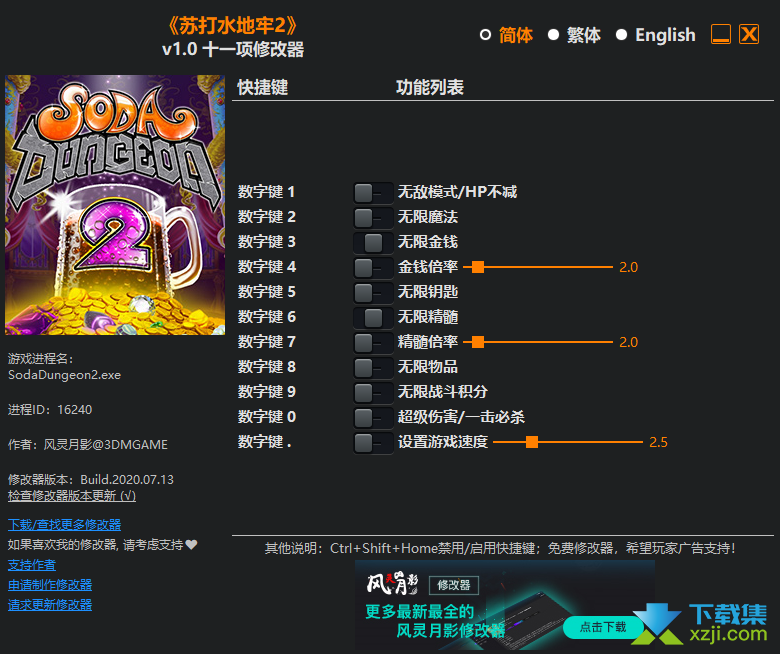Click the 金钱倍率 slider handle
Screen dimensions: 780x654
478,267
